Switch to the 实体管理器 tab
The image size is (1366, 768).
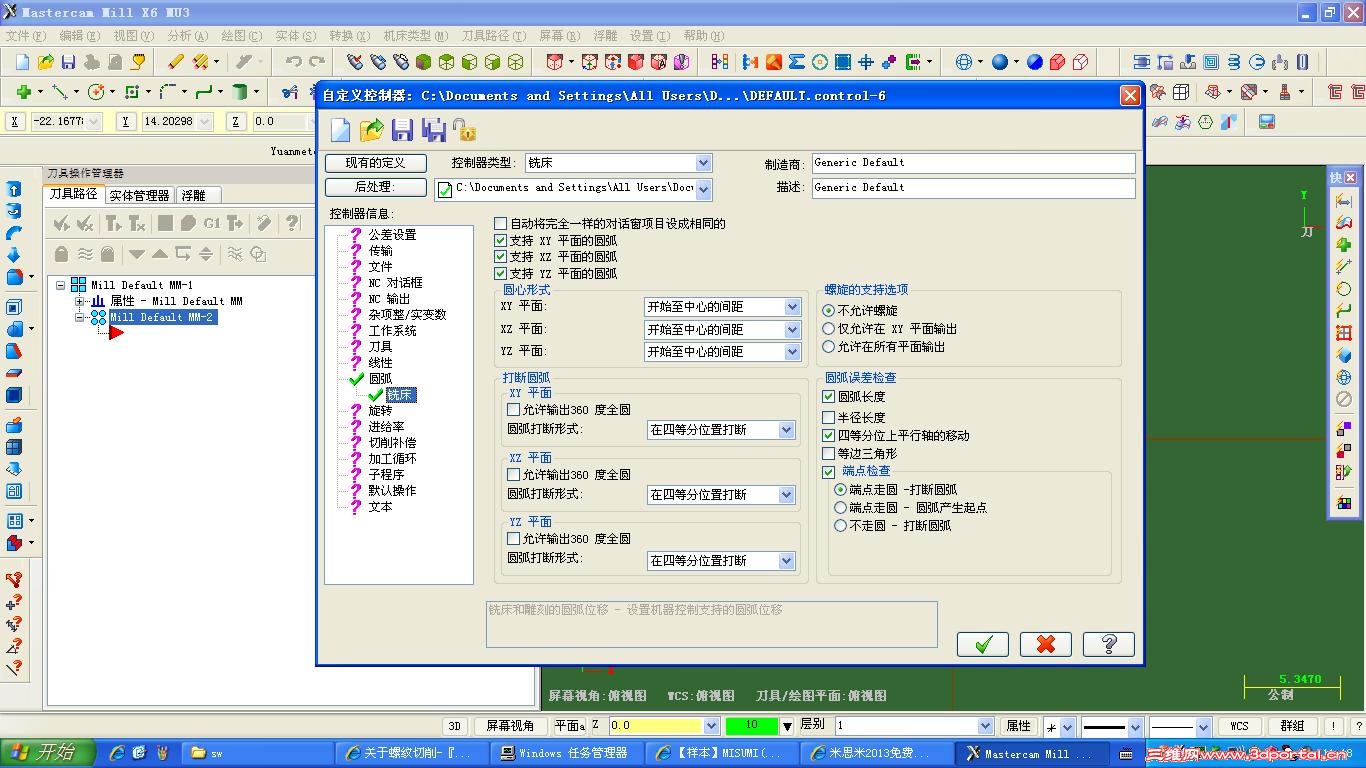140,196
